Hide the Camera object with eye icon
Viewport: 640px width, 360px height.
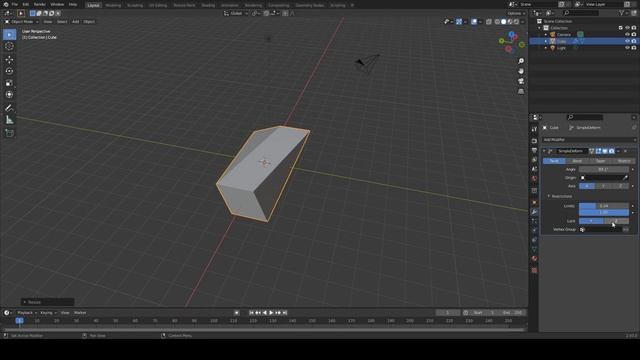627,34
